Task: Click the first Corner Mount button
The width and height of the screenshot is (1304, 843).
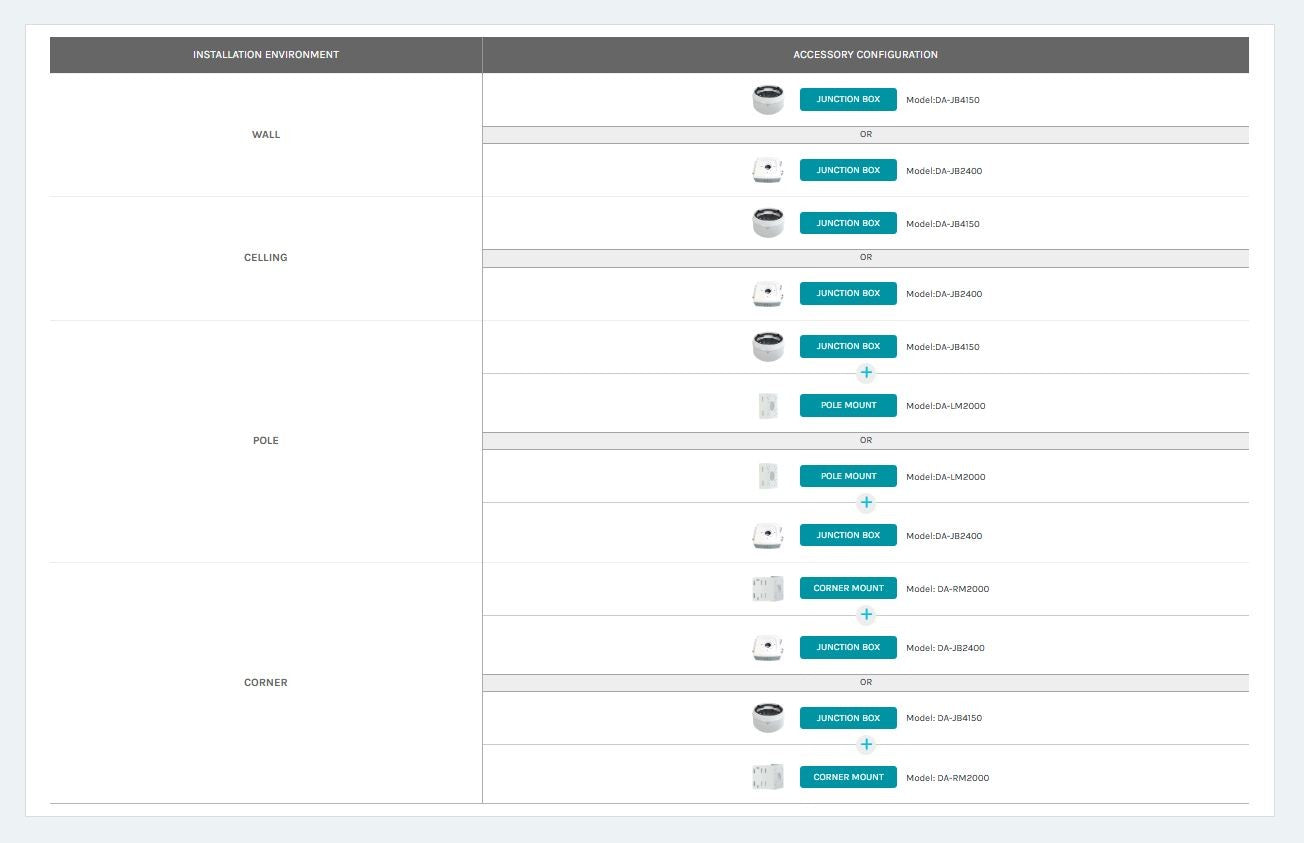Action: click(848, 589)
